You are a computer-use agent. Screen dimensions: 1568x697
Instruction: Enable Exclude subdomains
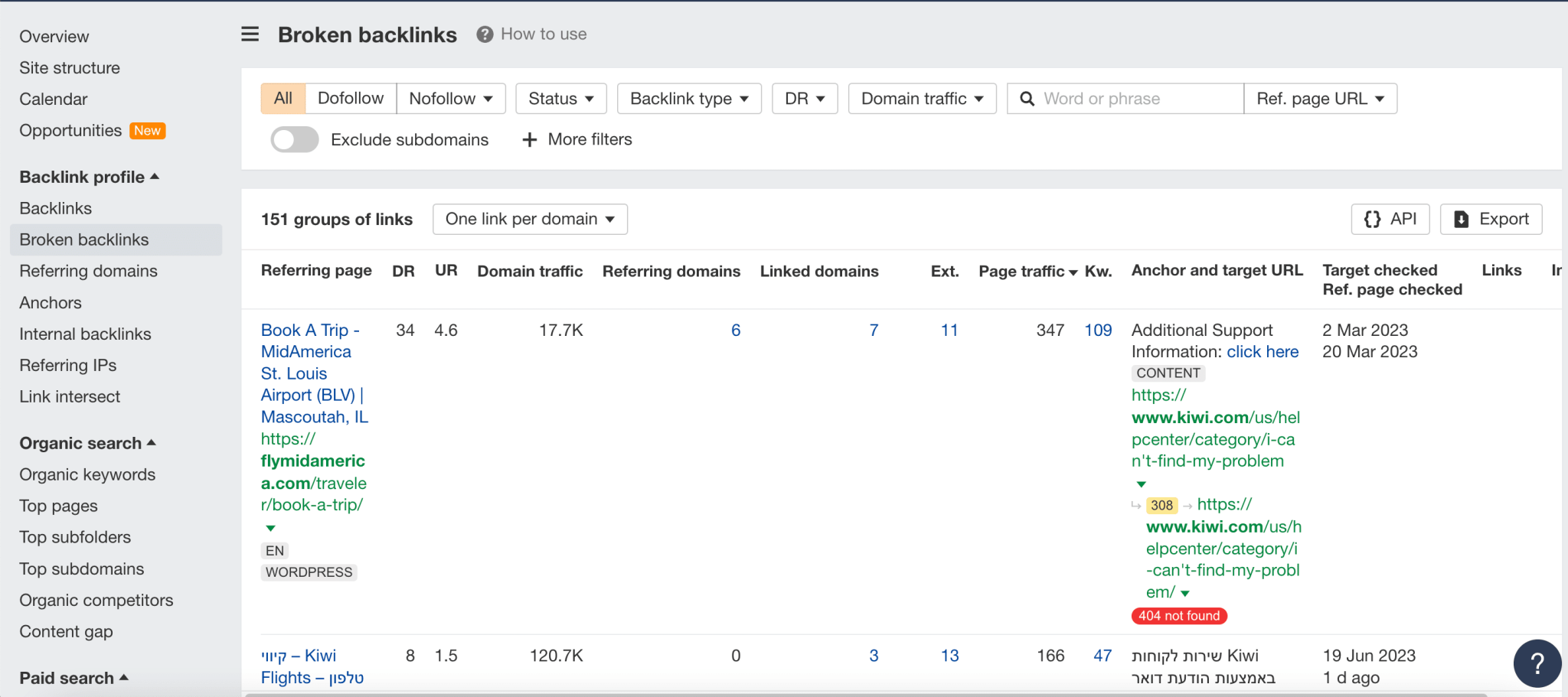(294, 139)
